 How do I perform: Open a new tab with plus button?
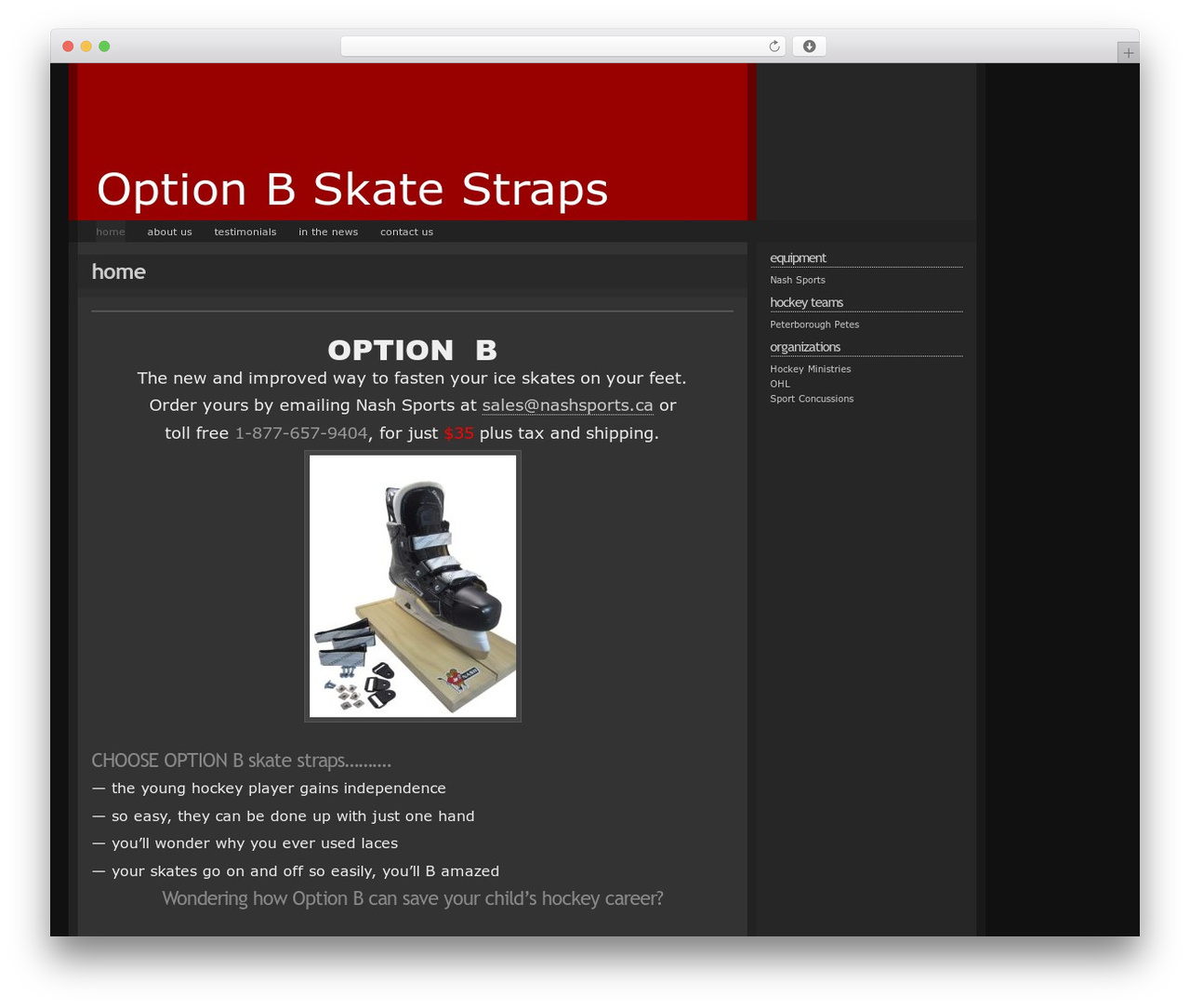1128,53
